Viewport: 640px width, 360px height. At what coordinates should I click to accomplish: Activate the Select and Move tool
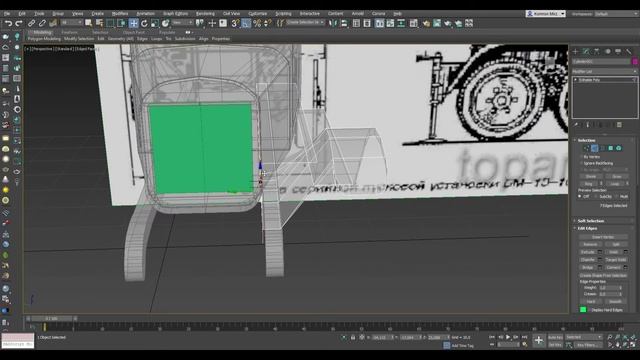(x=133, y=23)
